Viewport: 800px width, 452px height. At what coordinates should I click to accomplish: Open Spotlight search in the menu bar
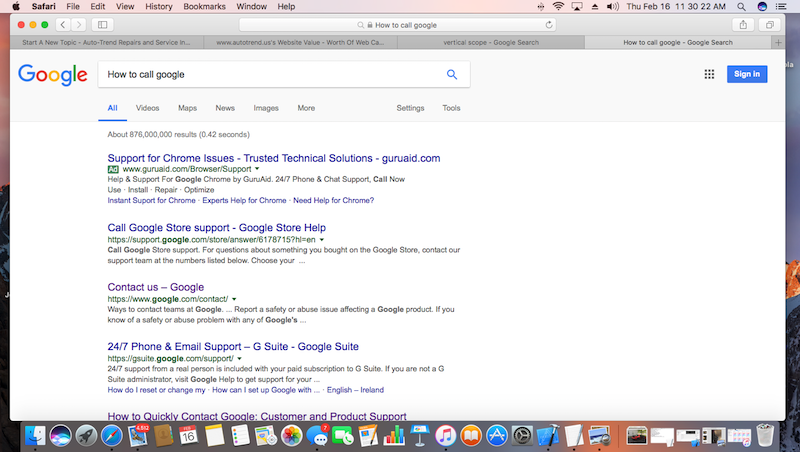[x=741, y=7]
